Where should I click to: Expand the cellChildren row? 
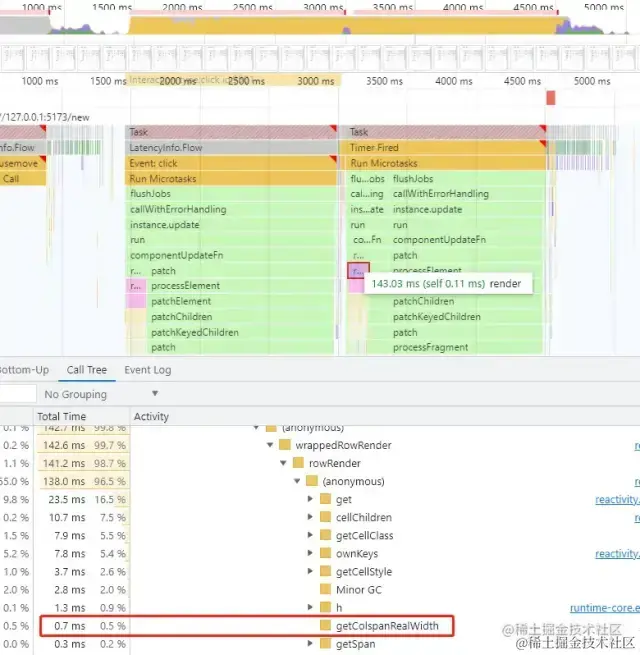310,517
